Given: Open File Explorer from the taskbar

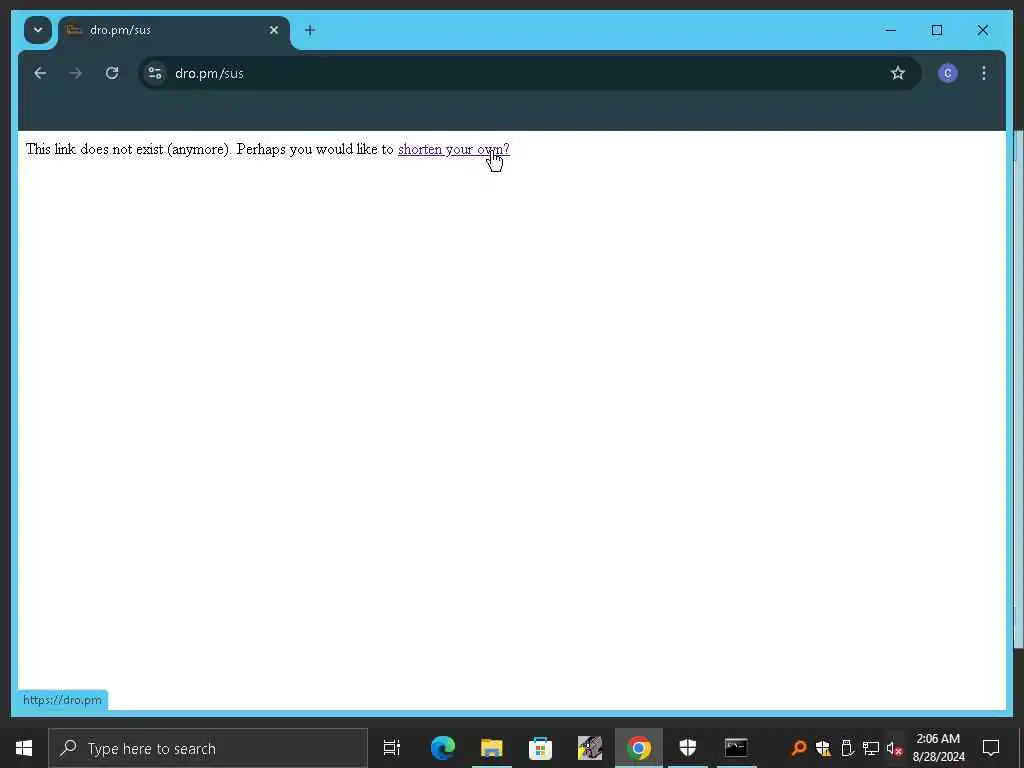Looking at the screenshot, I should point(492,748).
